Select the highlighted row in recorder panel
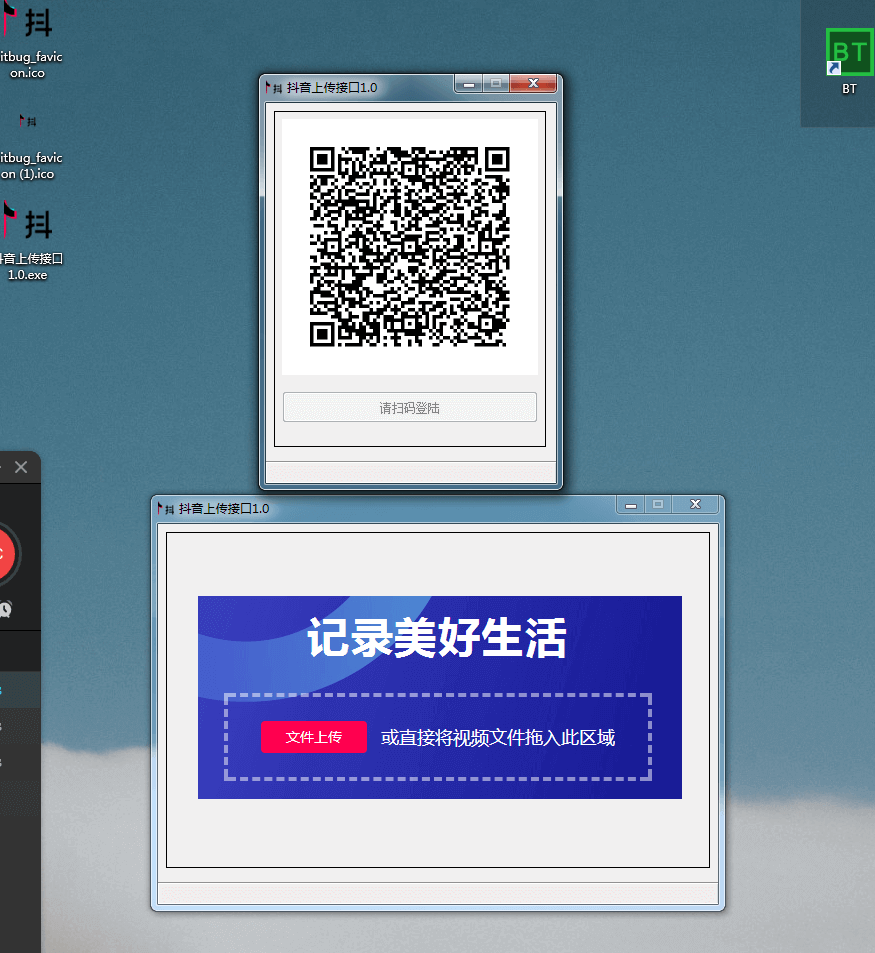This screenshot has width=875, height=953. (x=20, y=689)
